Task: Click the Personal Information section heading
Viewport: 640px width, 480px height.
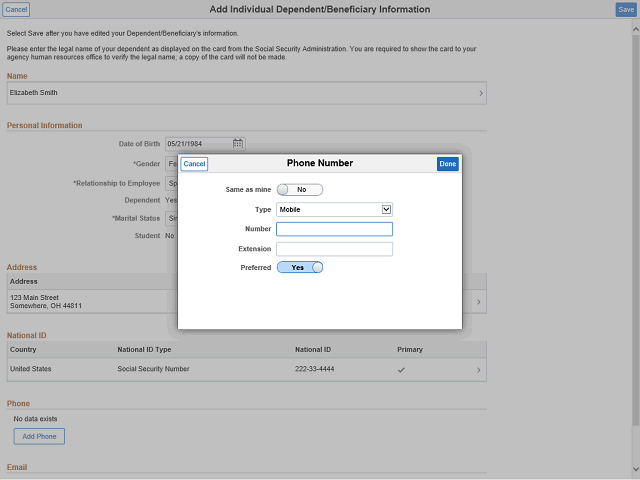Action: click(x=44, y=125)
